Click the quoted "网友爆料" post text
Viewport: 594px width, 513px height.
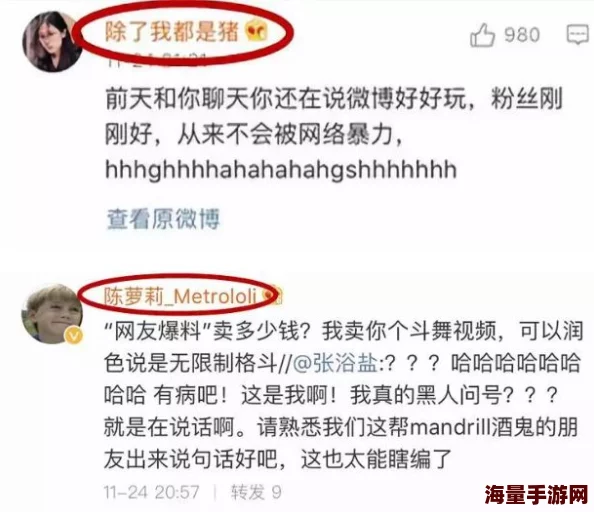pyautogui.click(x=343, y=395)
